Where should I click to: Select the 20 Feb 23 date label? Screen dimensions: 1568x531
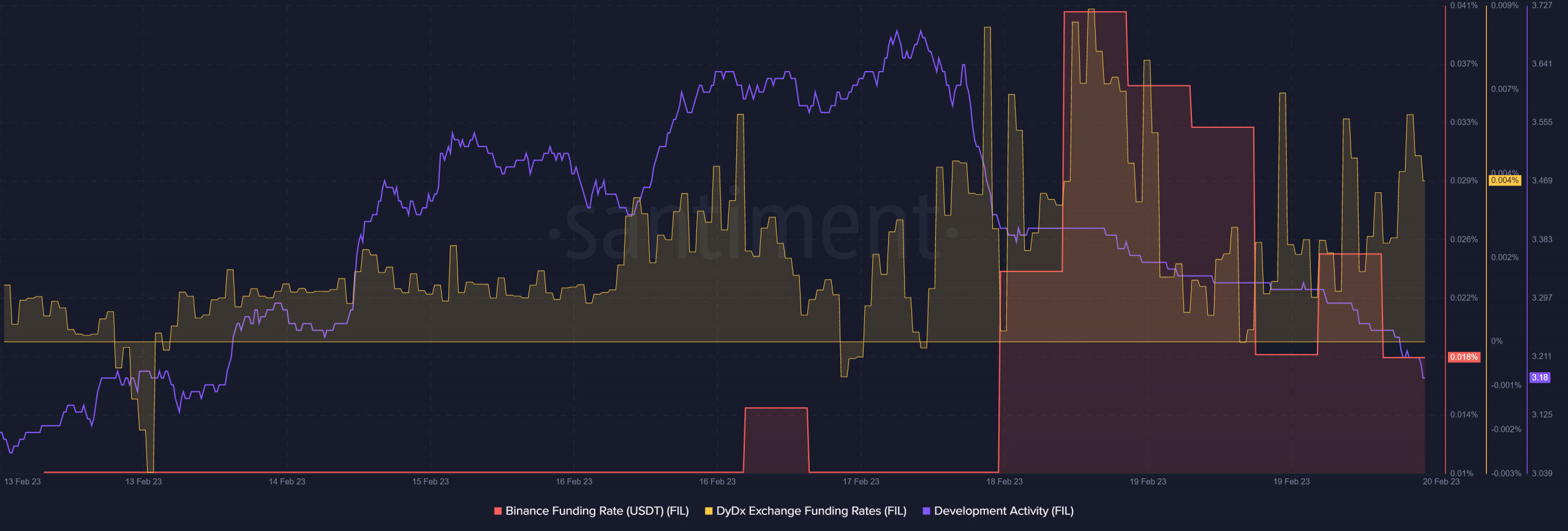pos(1441,481)
